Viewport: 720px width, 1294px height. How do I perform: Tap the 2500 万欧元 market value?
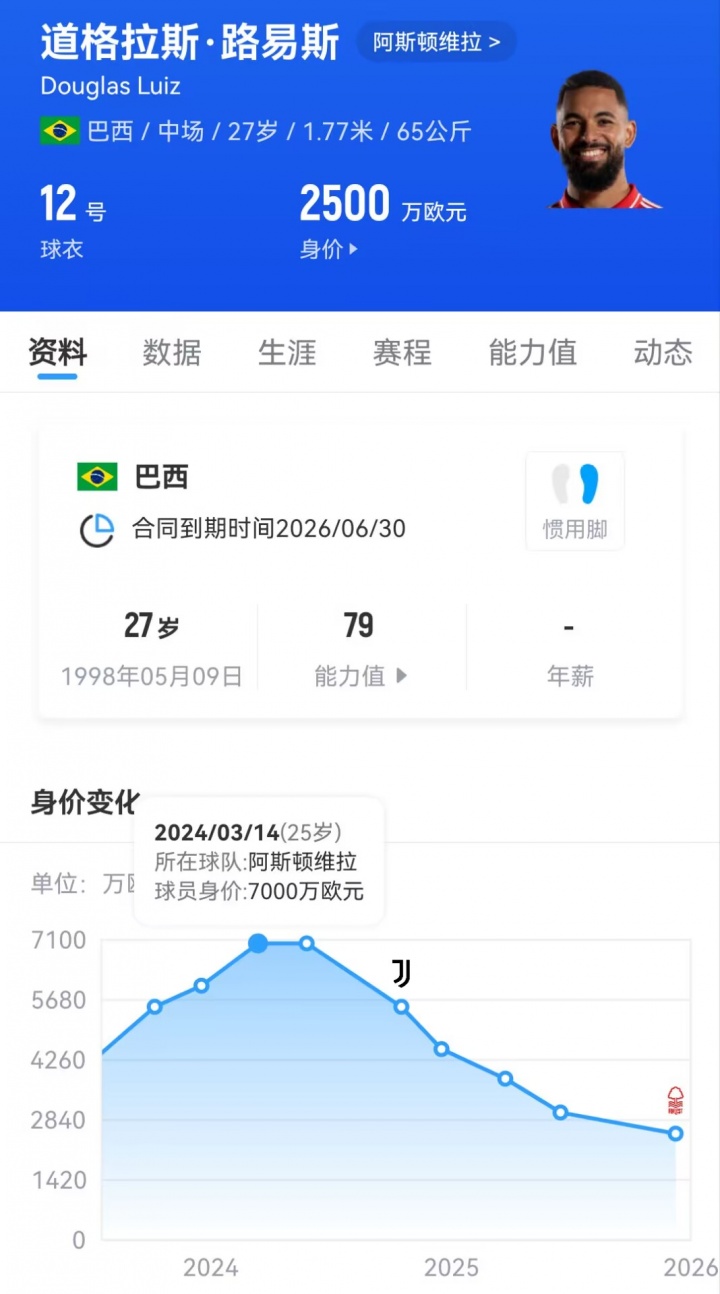pos(383,205)
